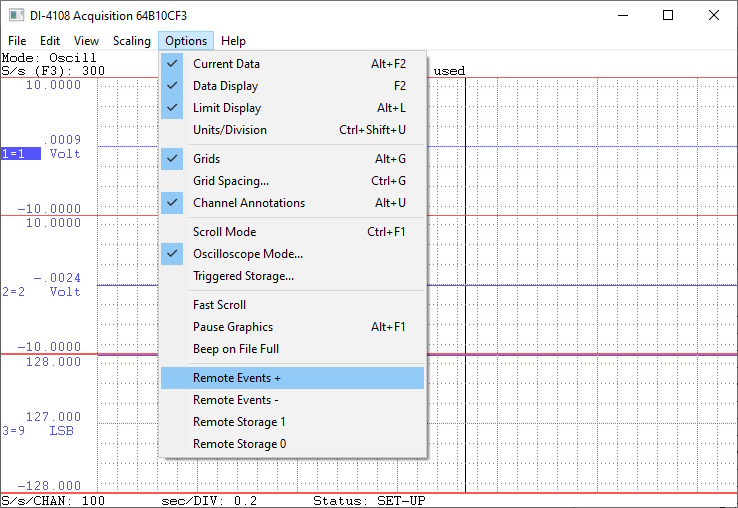Close the DI-4108 Acquisition window
This screenshot has width=738, height=508.
(714, 15)
